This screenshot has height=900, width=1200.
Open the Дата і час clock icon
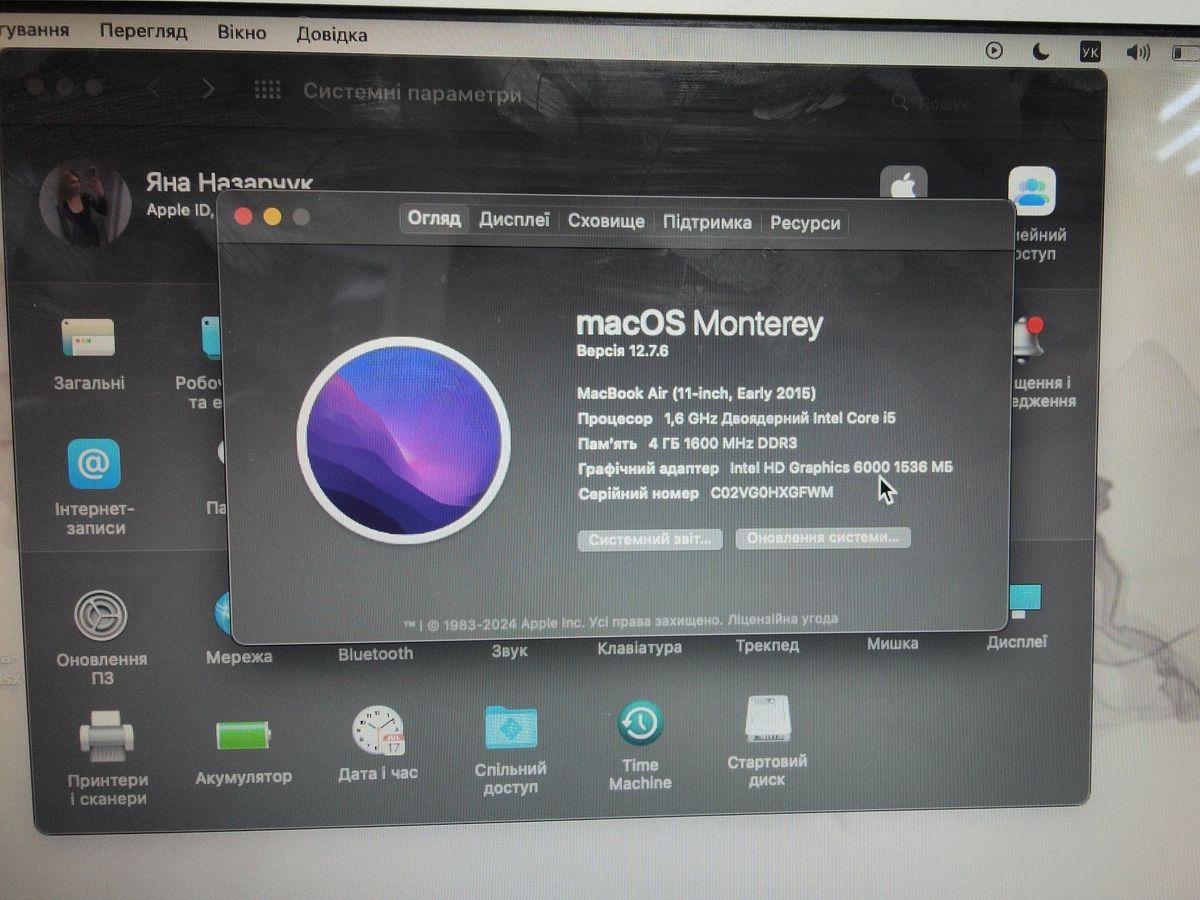click(x=378, y=731)
